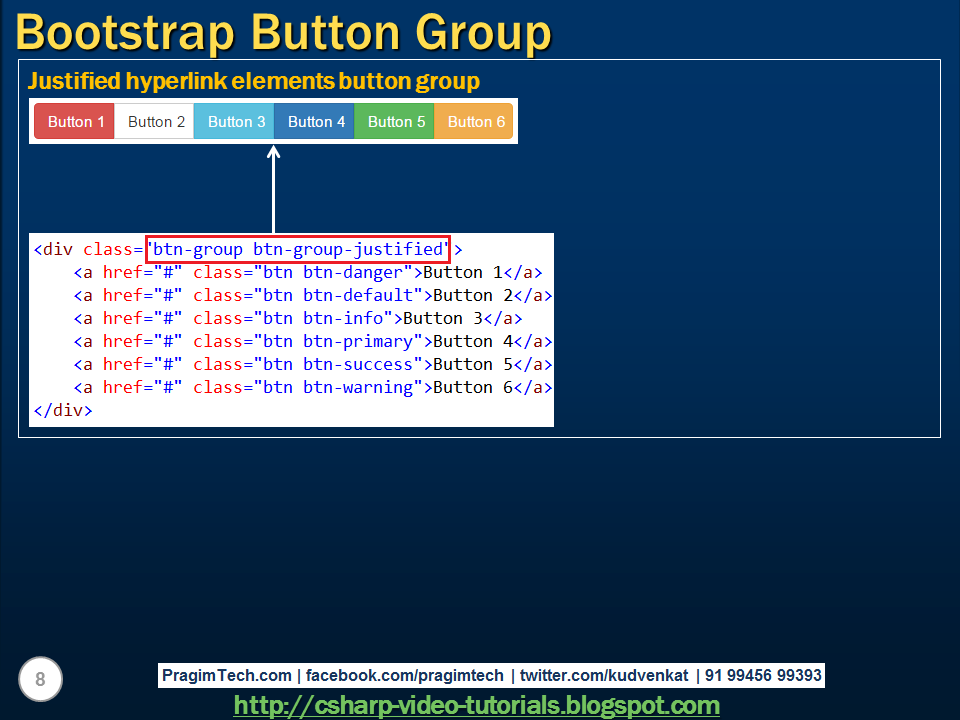Click the upward arrow pointing to Button 4
The width and height of the screenshot is (960, 720).
273,190
